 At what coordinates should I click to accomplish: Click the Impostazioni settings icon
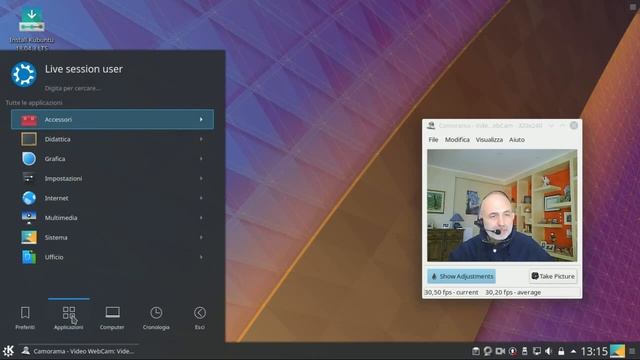pos(29,178)
